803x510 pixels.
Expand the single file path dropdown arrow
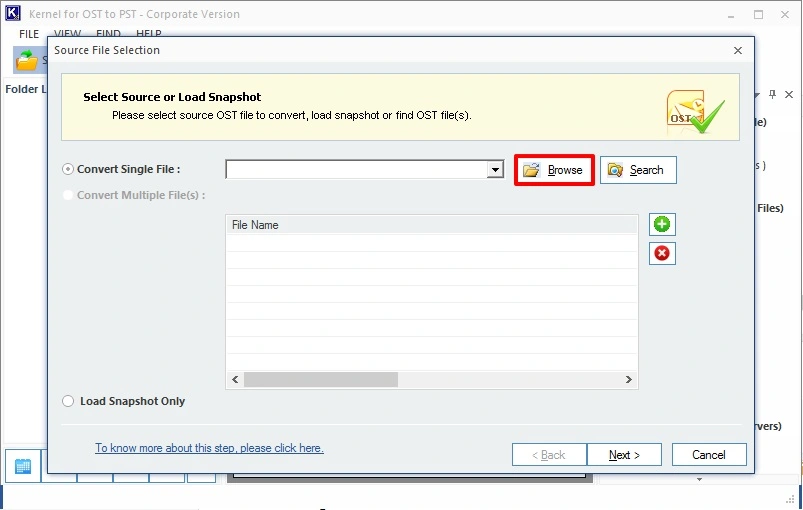495,170
